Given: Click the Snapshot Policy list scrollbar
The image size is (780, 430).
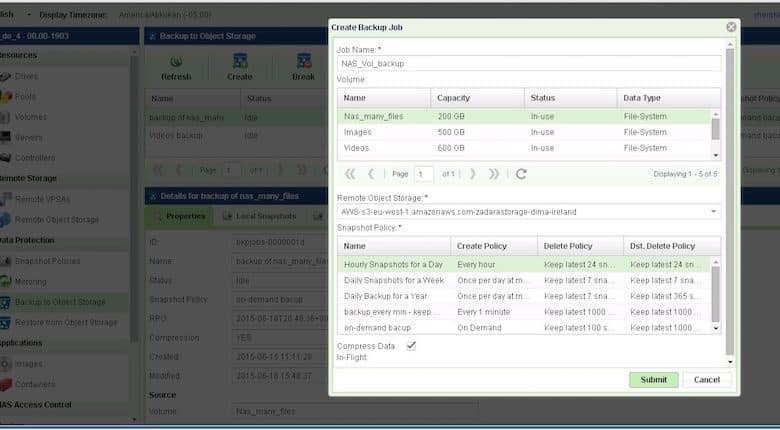Looking at the screenshot, I should (x=716, y=295).
